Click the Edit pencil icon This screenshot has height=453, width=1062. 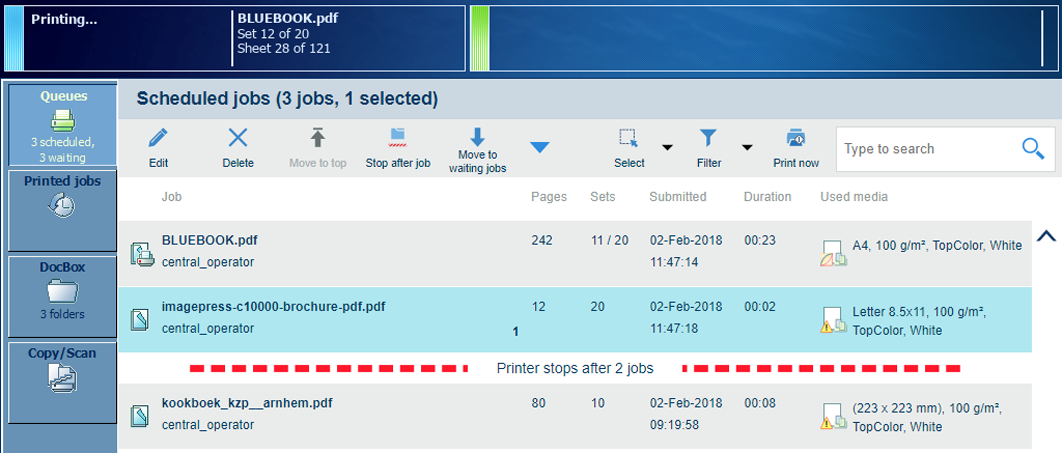(x=158, y=139)
